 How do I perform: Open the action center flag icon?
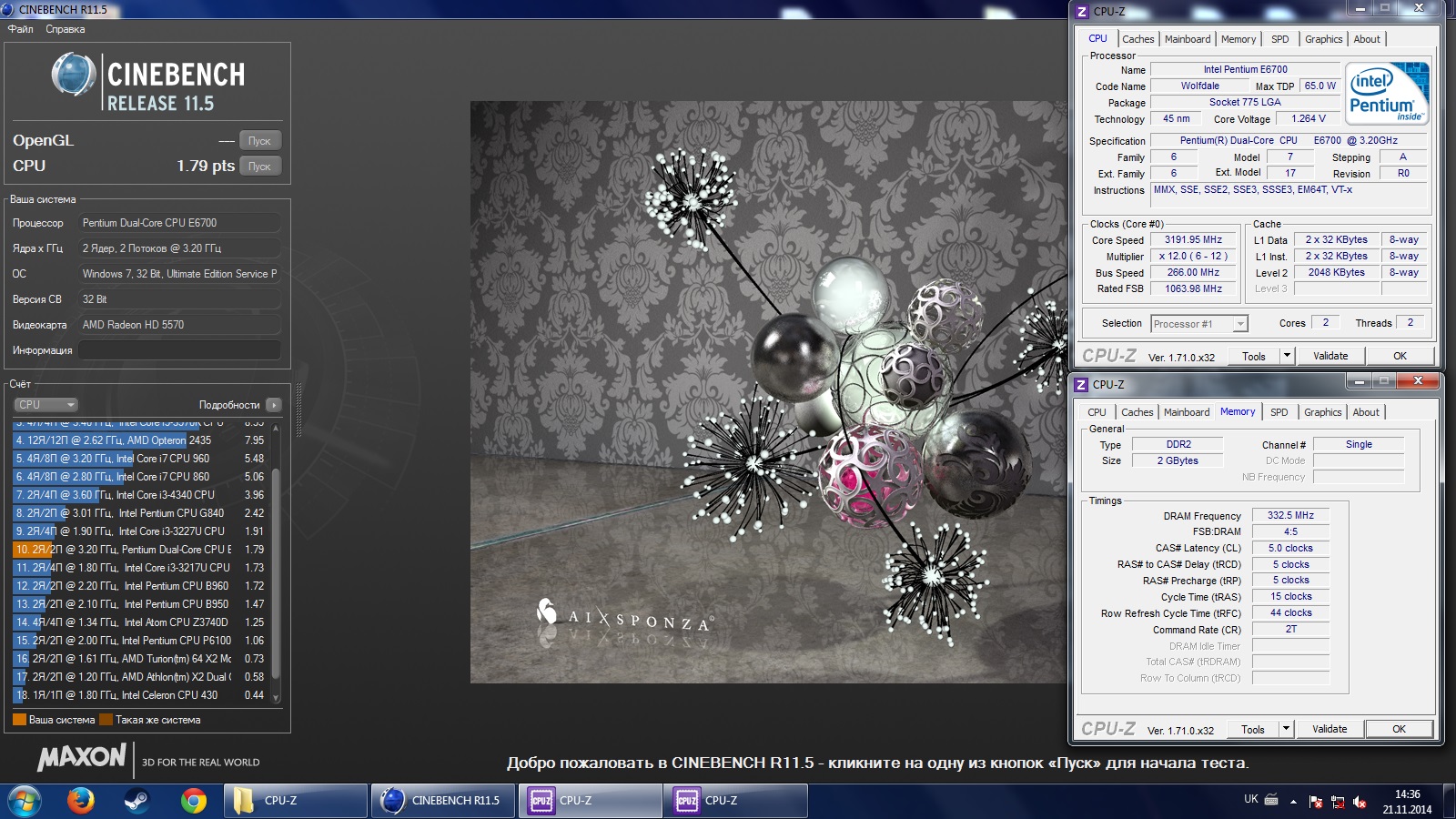click(1316, 802)
